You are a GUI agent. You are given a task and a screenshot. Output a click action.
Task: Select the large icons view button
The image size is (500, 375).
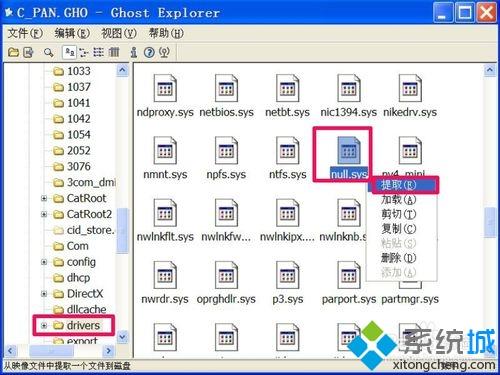(70, 52)
